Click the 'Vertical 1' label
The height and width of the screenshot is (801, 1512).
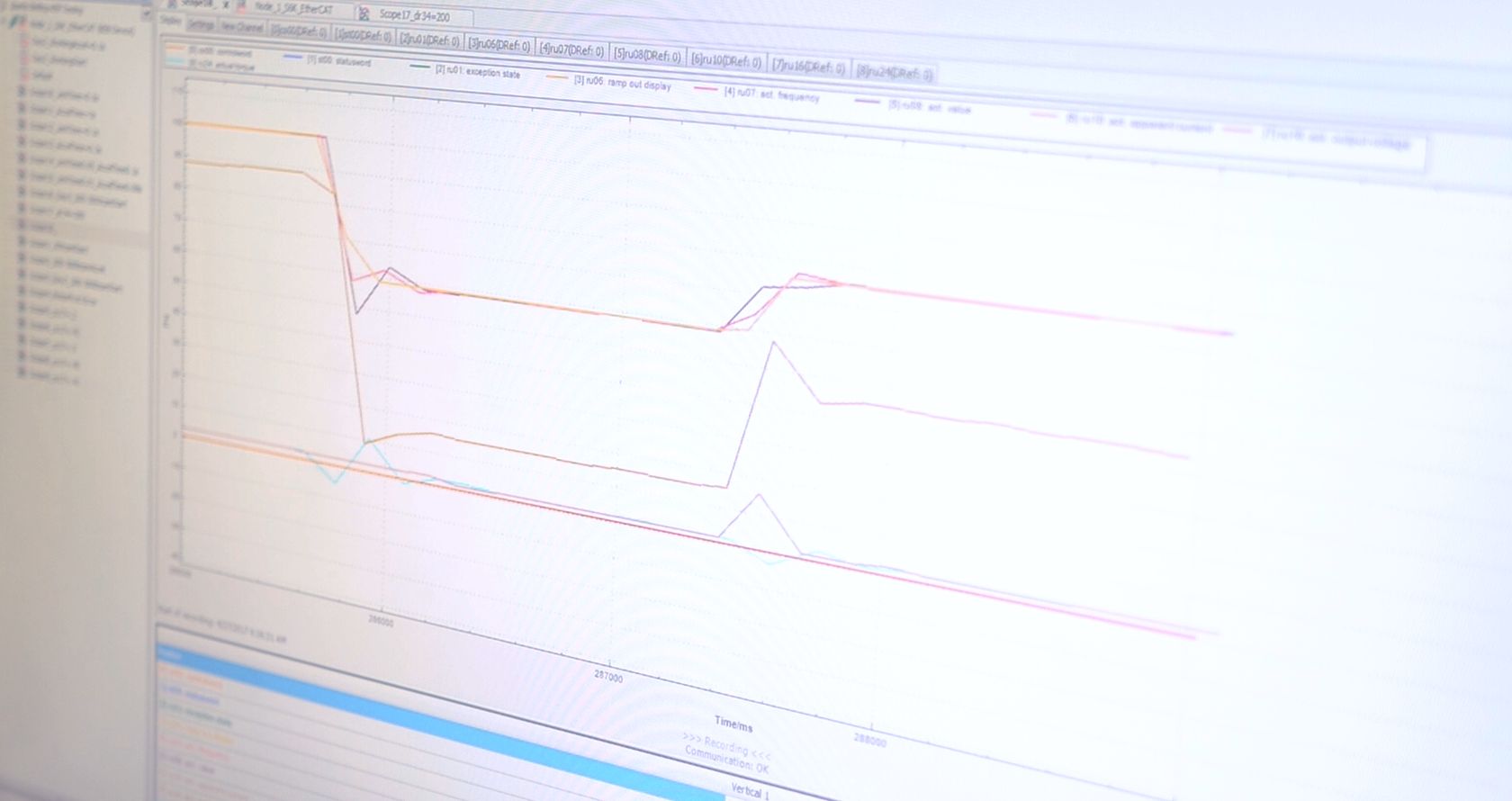click(751, 791)
